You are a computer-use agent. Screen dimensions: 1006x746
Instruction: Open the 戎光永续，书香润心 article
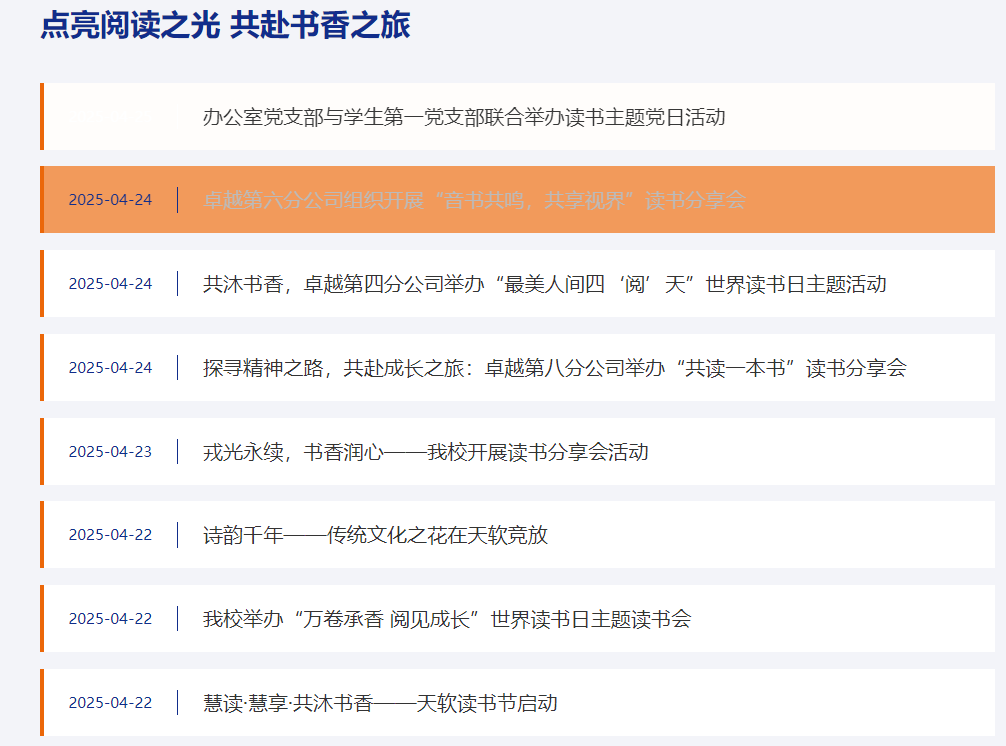click(425, 452)
